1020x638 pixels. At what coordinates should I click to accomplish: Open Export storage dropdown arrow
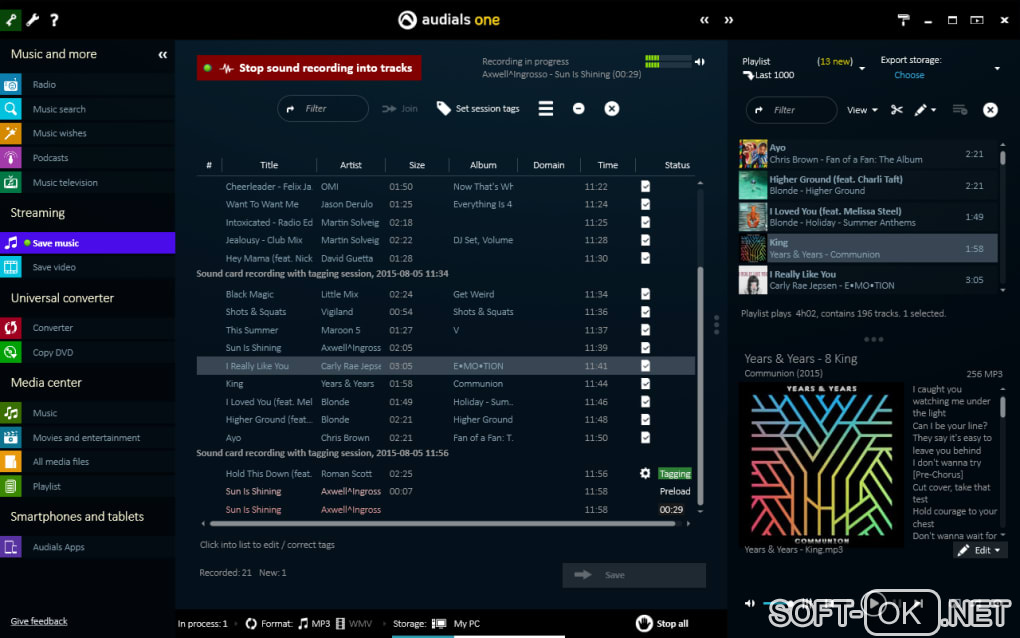997,68
